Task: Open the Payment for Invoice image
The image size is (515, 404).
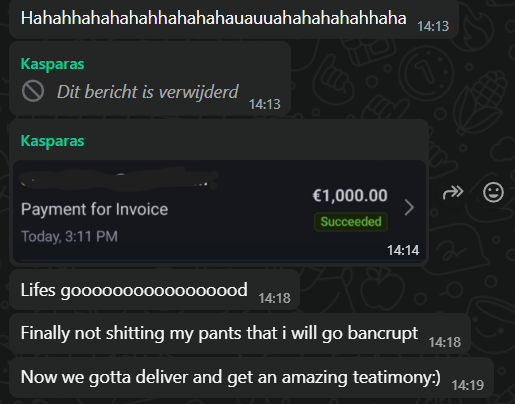Action: point(219,211)
